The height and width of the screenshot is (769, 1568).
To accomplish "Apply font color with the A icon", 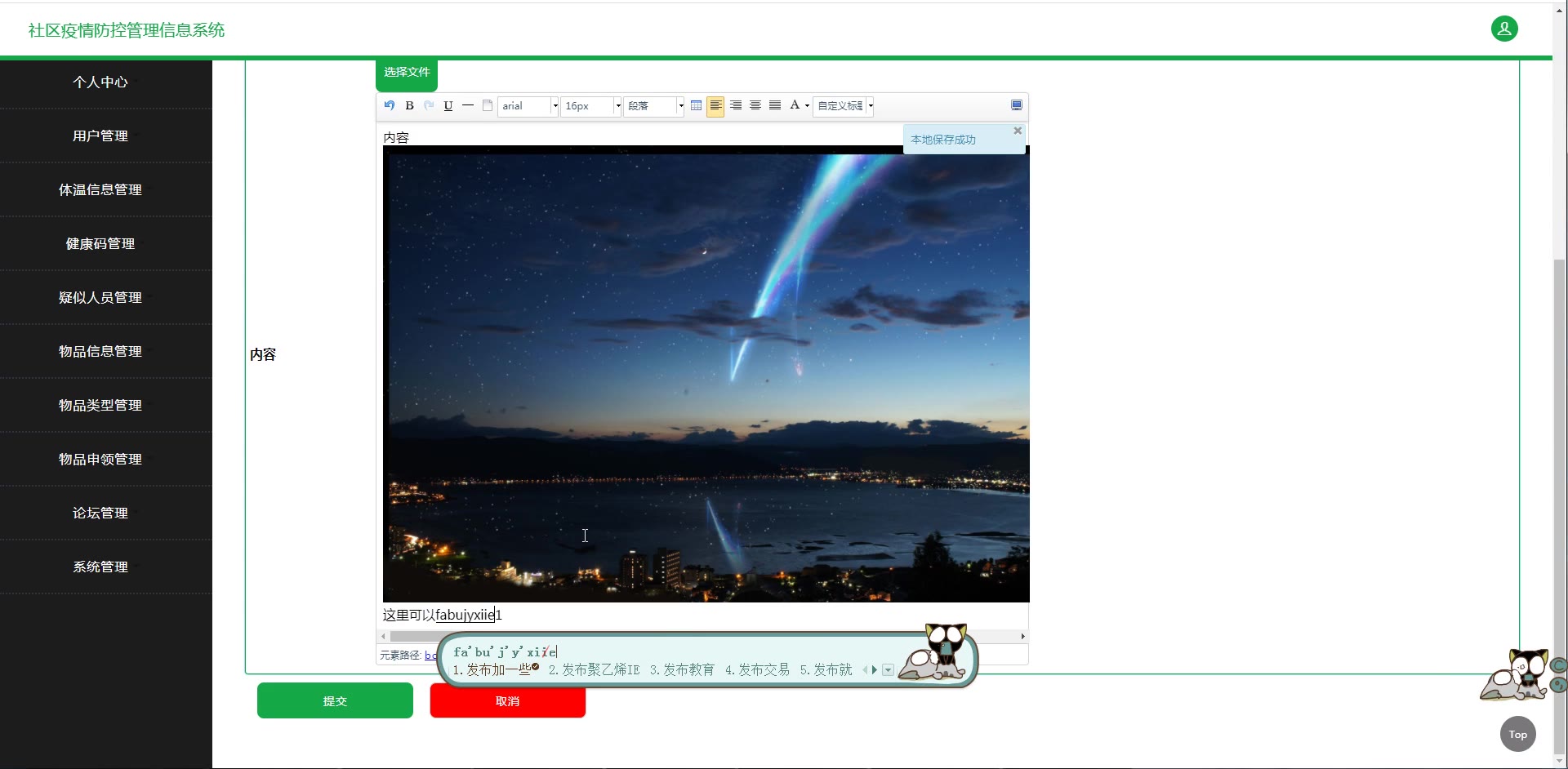I will 795,105.
